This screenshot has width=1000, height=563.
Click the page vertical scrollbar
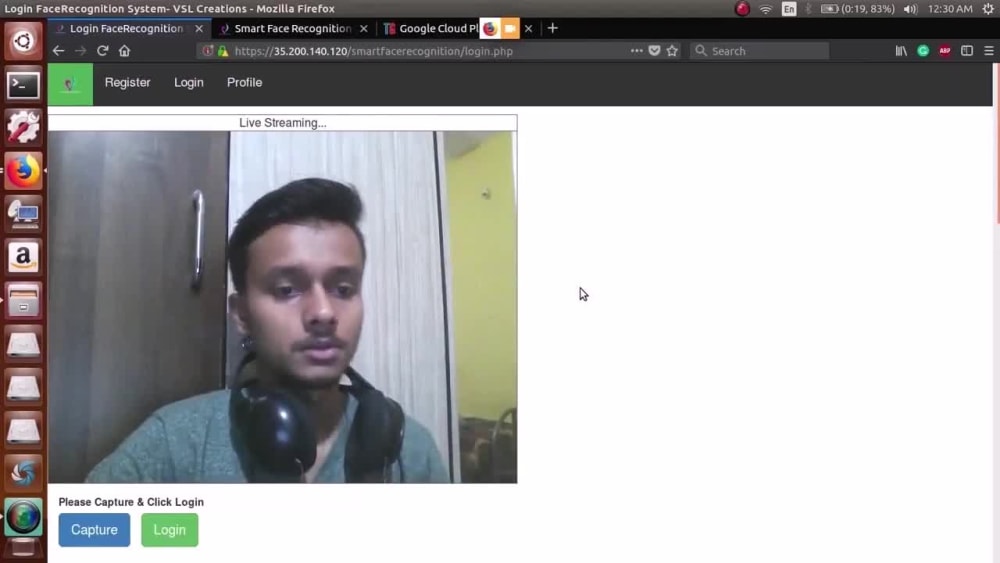pyautogui.click(x=996, y=143)
